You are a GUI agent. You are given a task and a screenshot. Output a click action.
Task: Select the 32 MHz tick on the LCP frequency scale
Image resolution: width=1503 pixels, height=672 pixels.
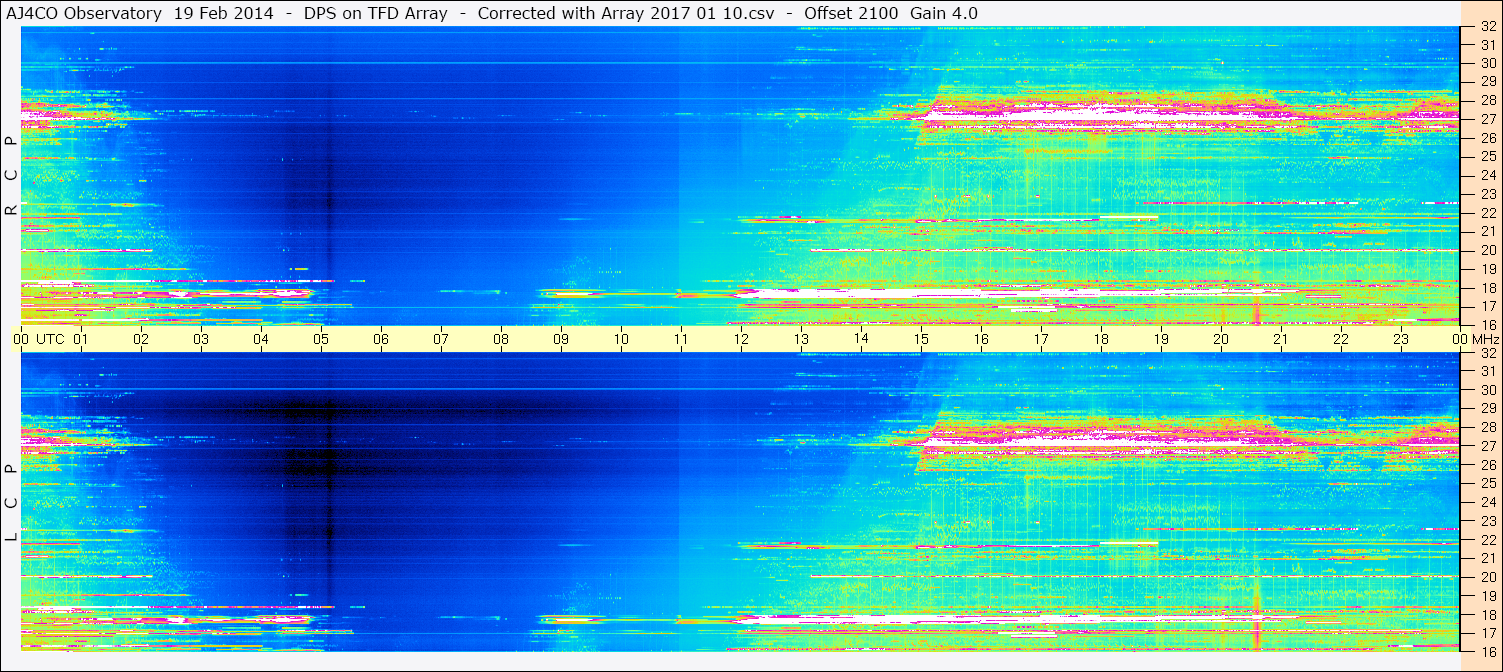click(x=1488, y=353)
